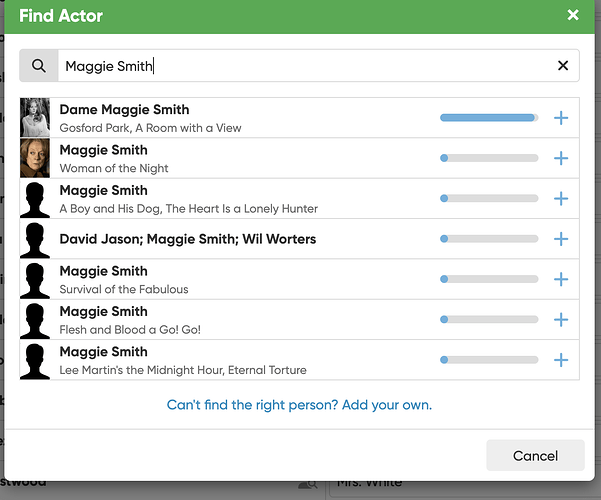This screenshot has height=500, width=601.
Task: Click the match bar for Dame Maggie Smith
Action: (489, 118)
